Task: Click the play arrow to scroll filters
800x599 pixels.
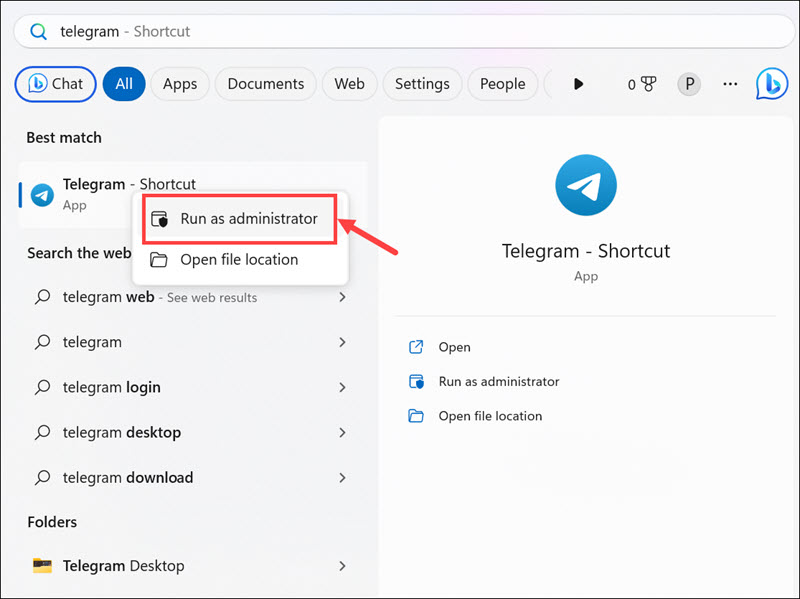Action: click(578, 84)
